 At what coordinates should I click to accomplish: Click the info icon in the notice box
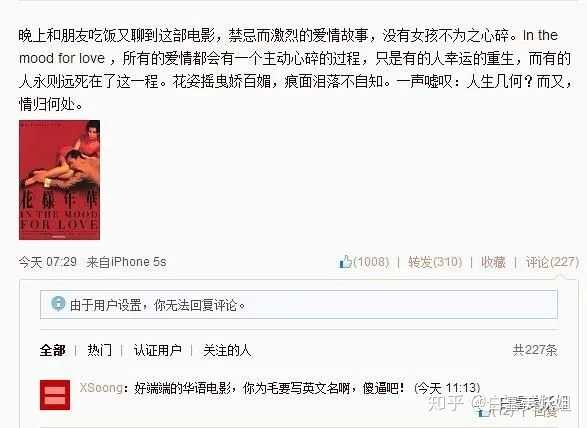pyautogui.click(x=58, y=304)
